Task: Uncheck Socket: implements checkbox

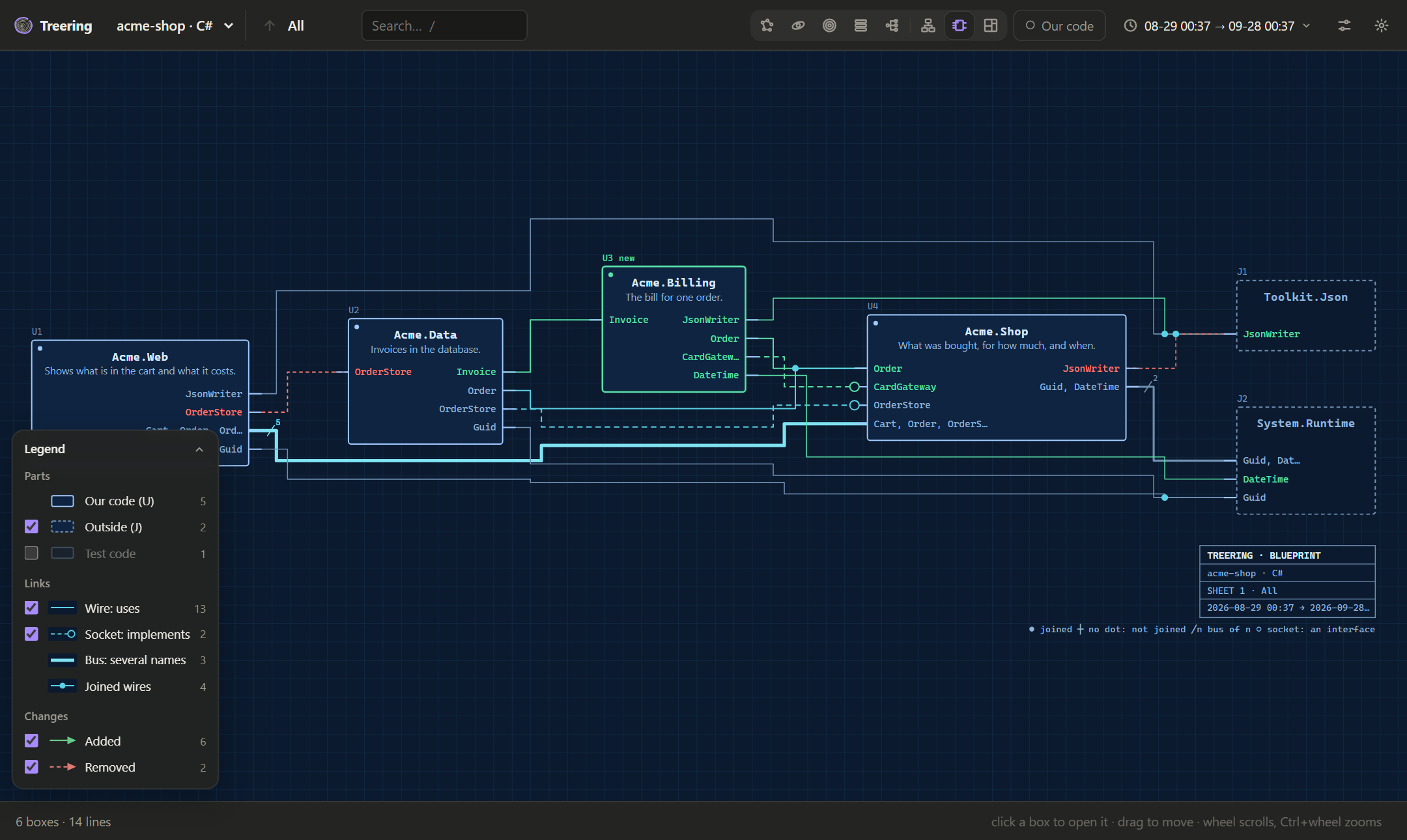Action: click(x=31, y=634)
